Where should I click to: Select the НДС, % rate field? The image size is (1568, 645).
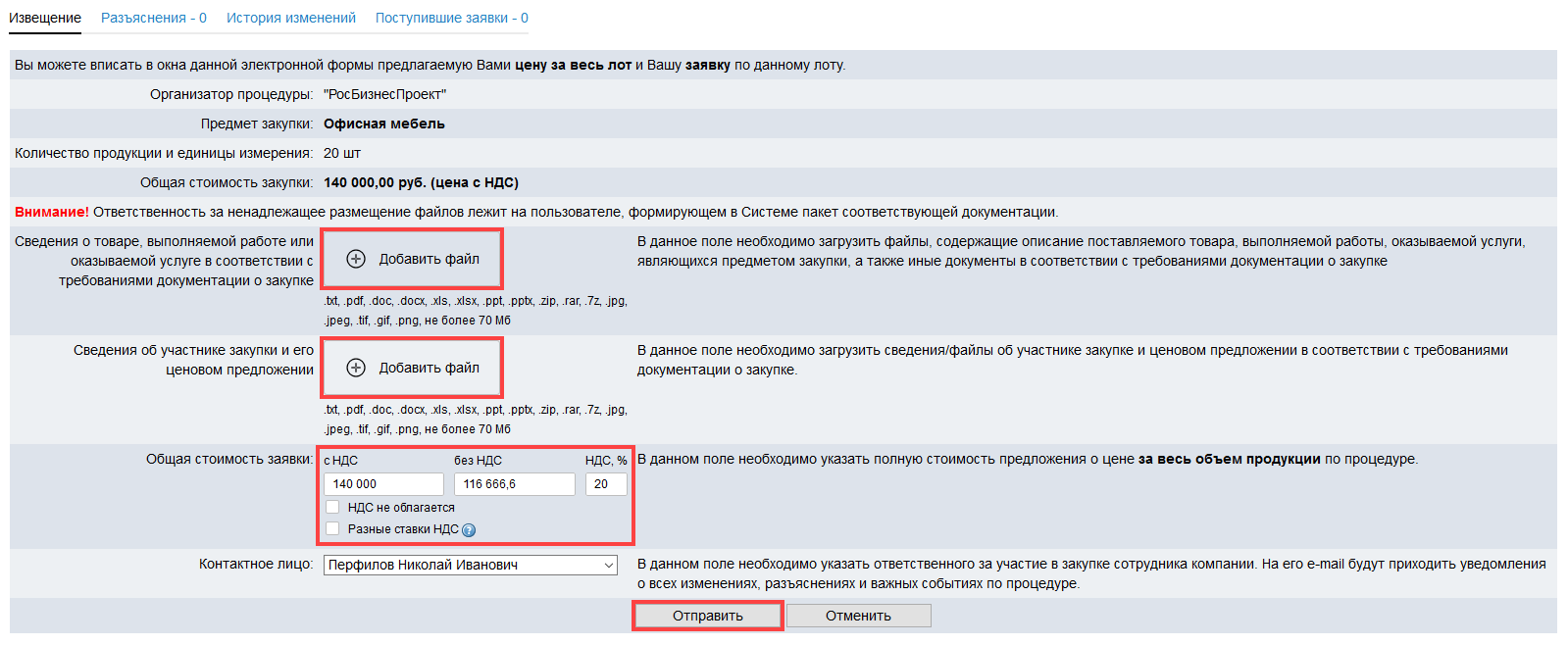tap(606, 484)
